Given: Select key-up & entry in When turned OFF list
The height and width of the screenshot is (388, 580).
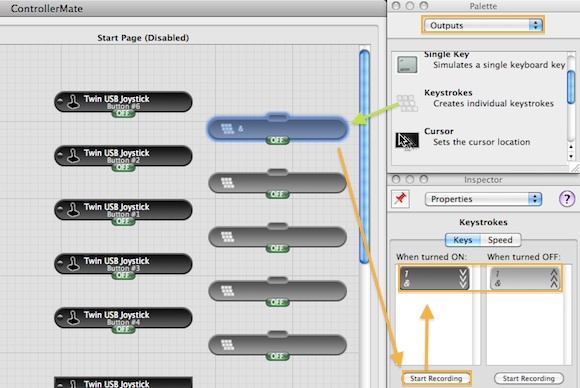Looking at the screenshot, I should 525,278.
